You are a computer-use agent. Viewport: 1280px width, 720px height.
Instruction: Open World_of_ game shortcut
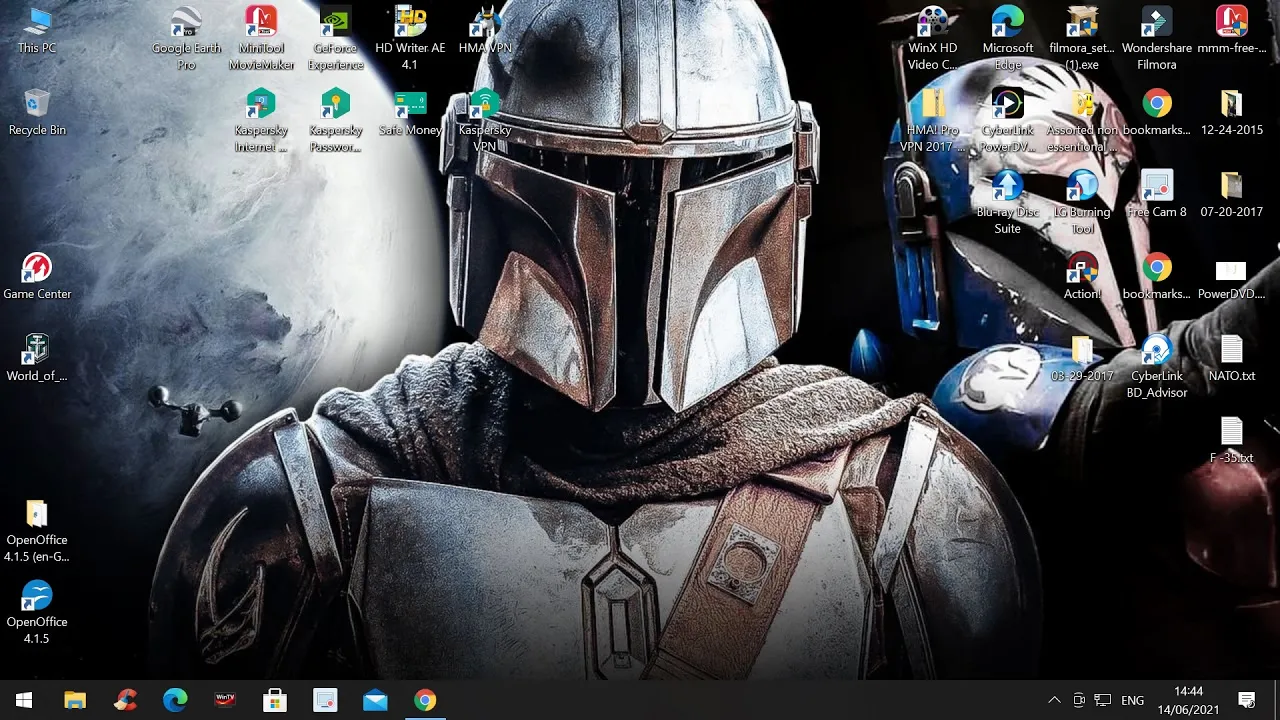tap(37, 358)
